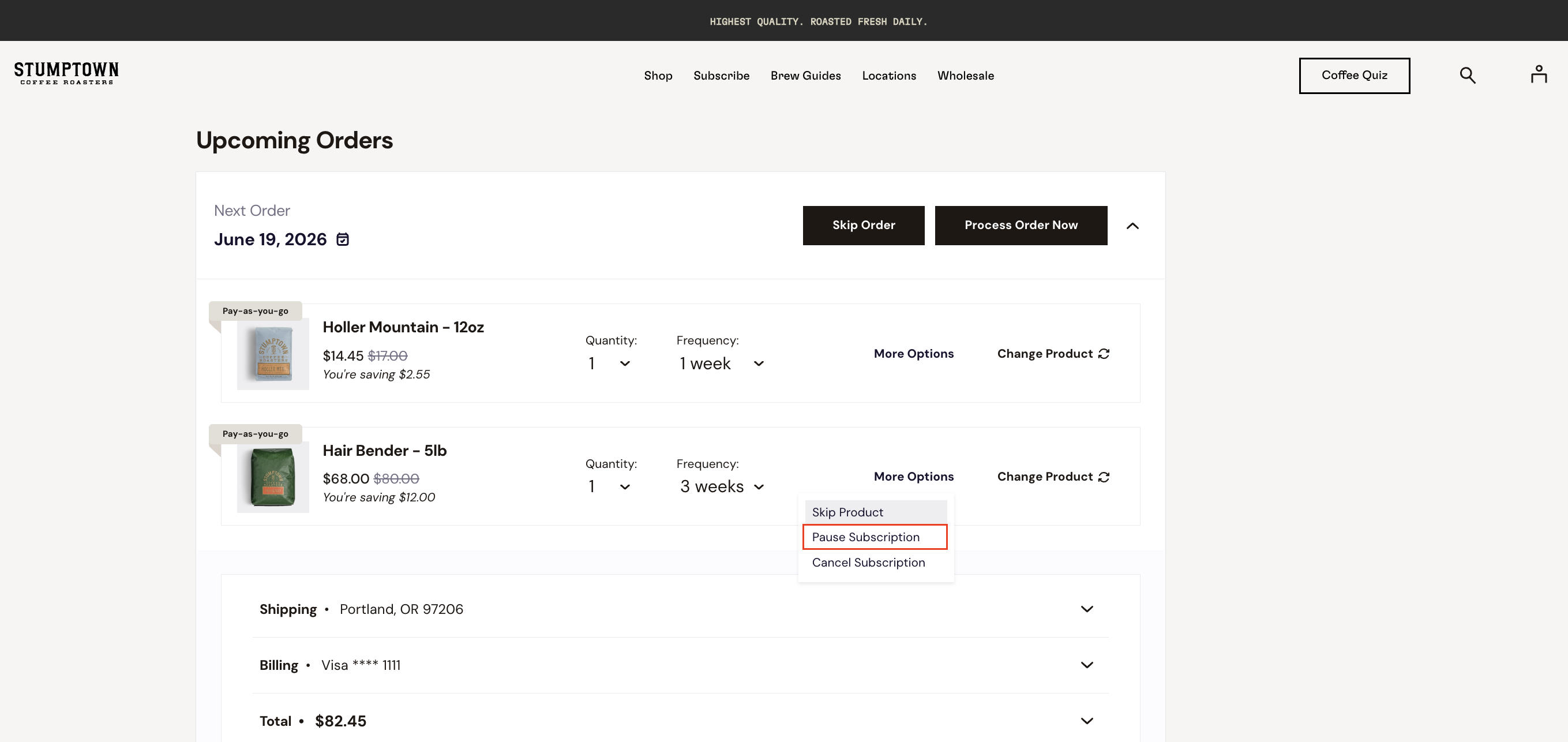Open the search magnifier icon
The width and height of the screenshot is (1568, 742).
(1468, 76)
